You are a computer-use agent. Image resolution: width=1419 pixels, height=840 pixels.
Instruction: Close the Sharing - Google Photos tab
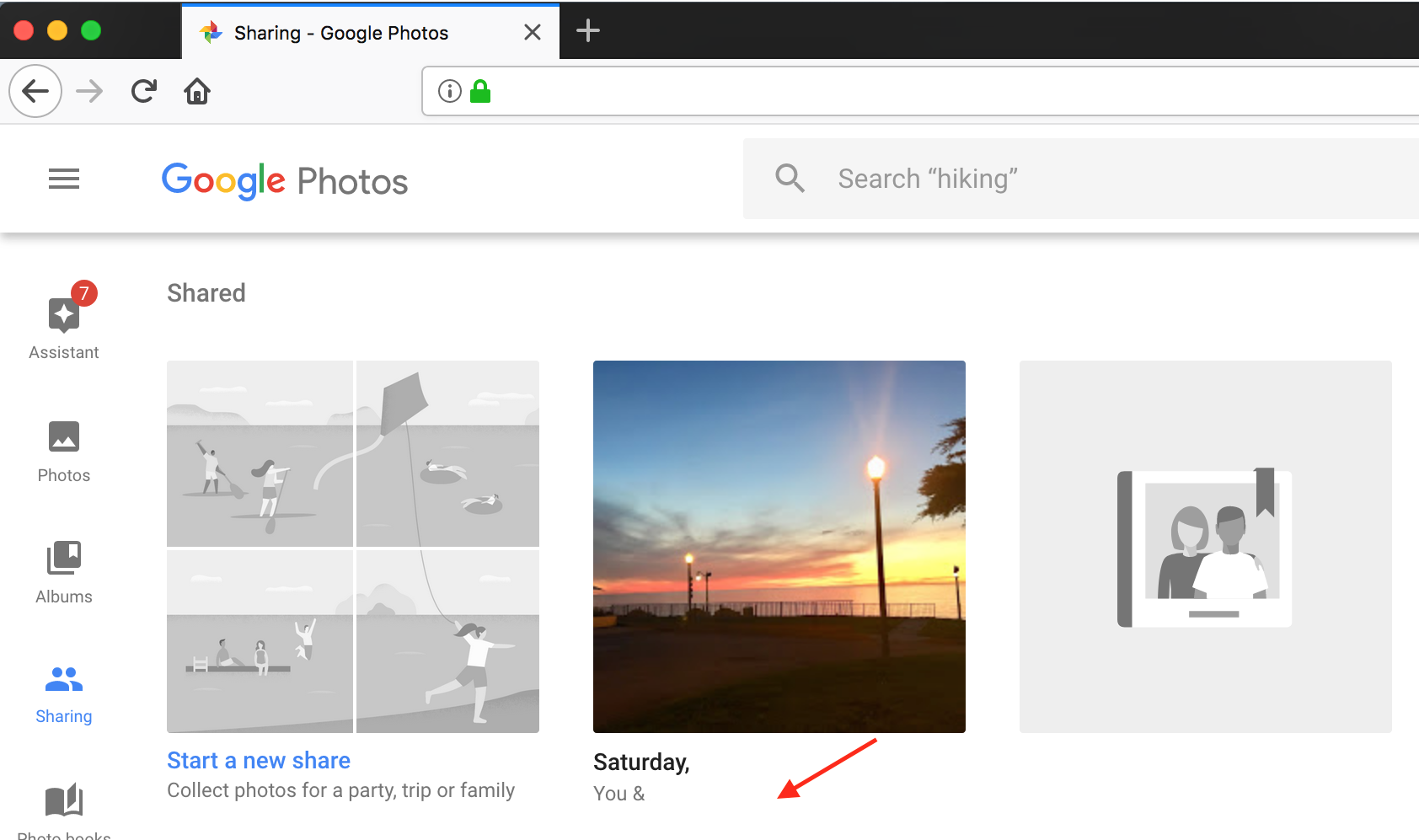tap(532, 32)
